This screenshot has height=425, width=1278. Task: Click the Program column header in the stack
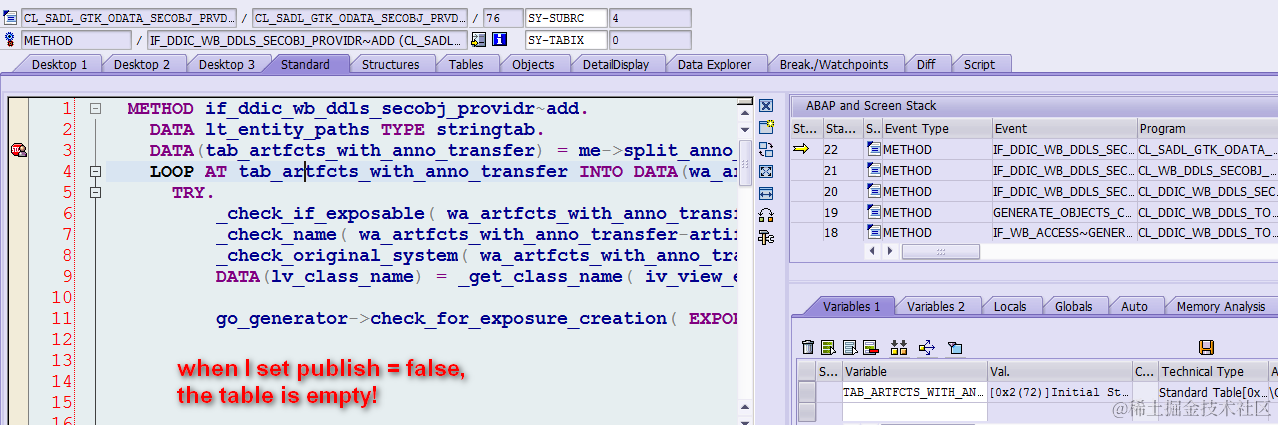(1208, 128)
